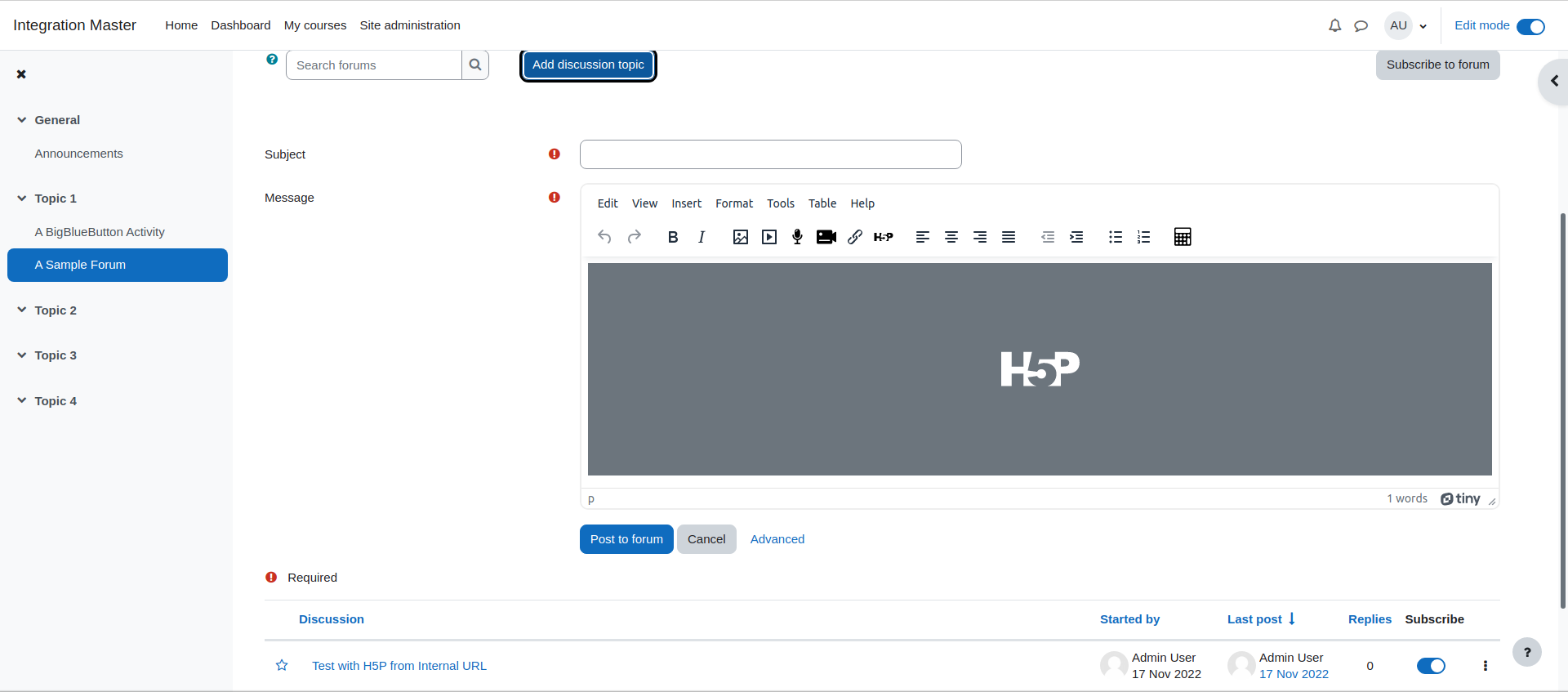The height and width of the screenshot is (692, 1568).
Task: Open the editor Help menu
Action: 862,203
